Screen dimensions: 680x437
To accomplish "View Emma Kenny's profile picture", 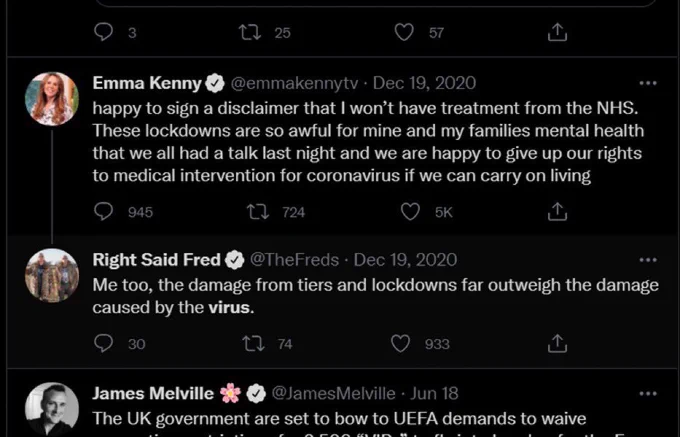I will (52, 99).
